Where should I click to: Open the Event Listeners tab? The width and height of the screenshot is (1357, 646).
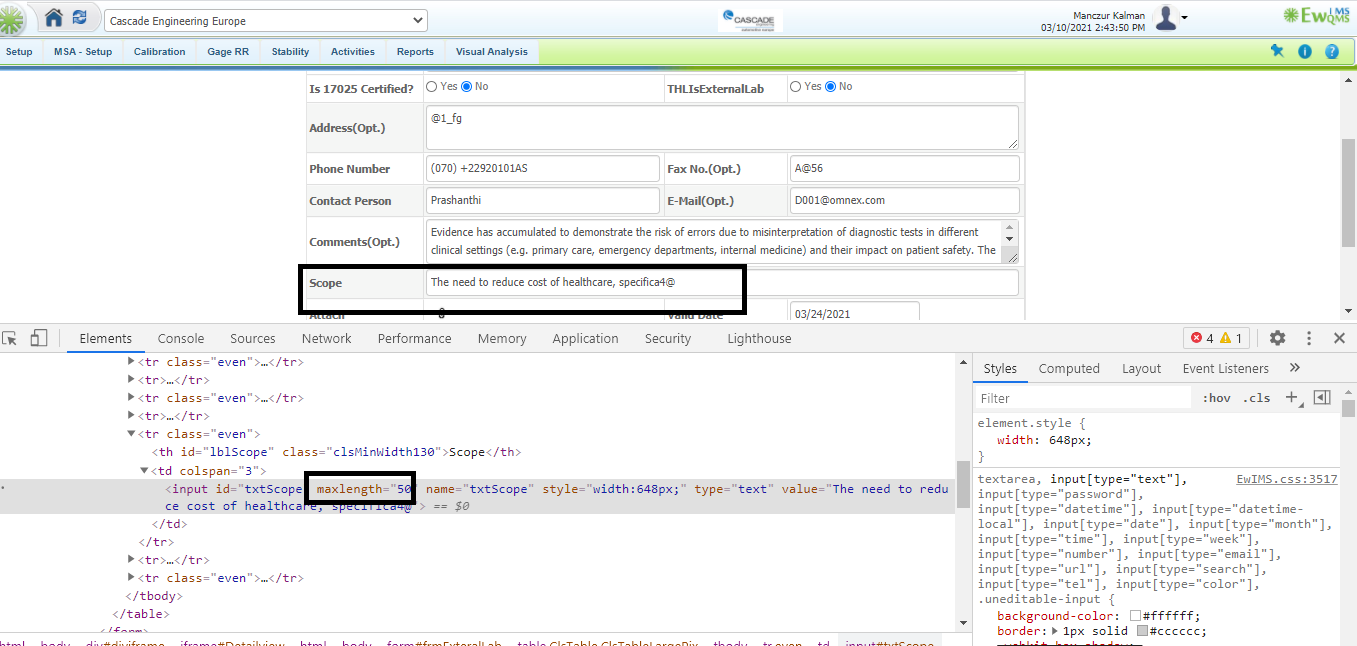click(1225, 369)
